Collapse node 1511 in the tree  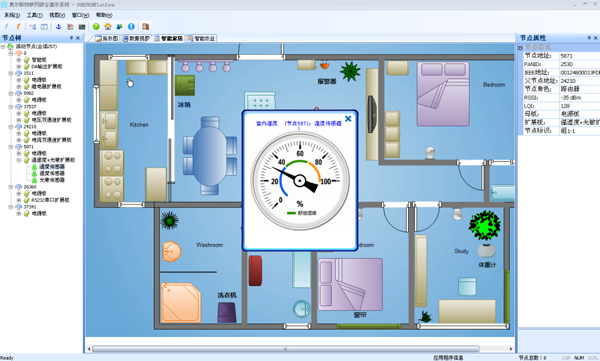11,73
